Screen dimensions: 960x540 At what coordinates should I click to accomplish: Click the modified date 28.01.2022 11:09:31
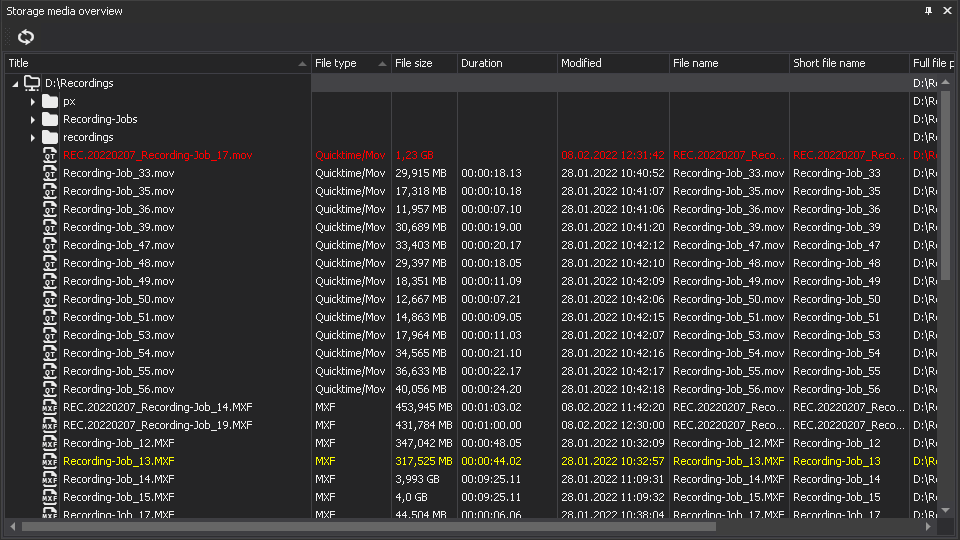[x=613, y=479]
